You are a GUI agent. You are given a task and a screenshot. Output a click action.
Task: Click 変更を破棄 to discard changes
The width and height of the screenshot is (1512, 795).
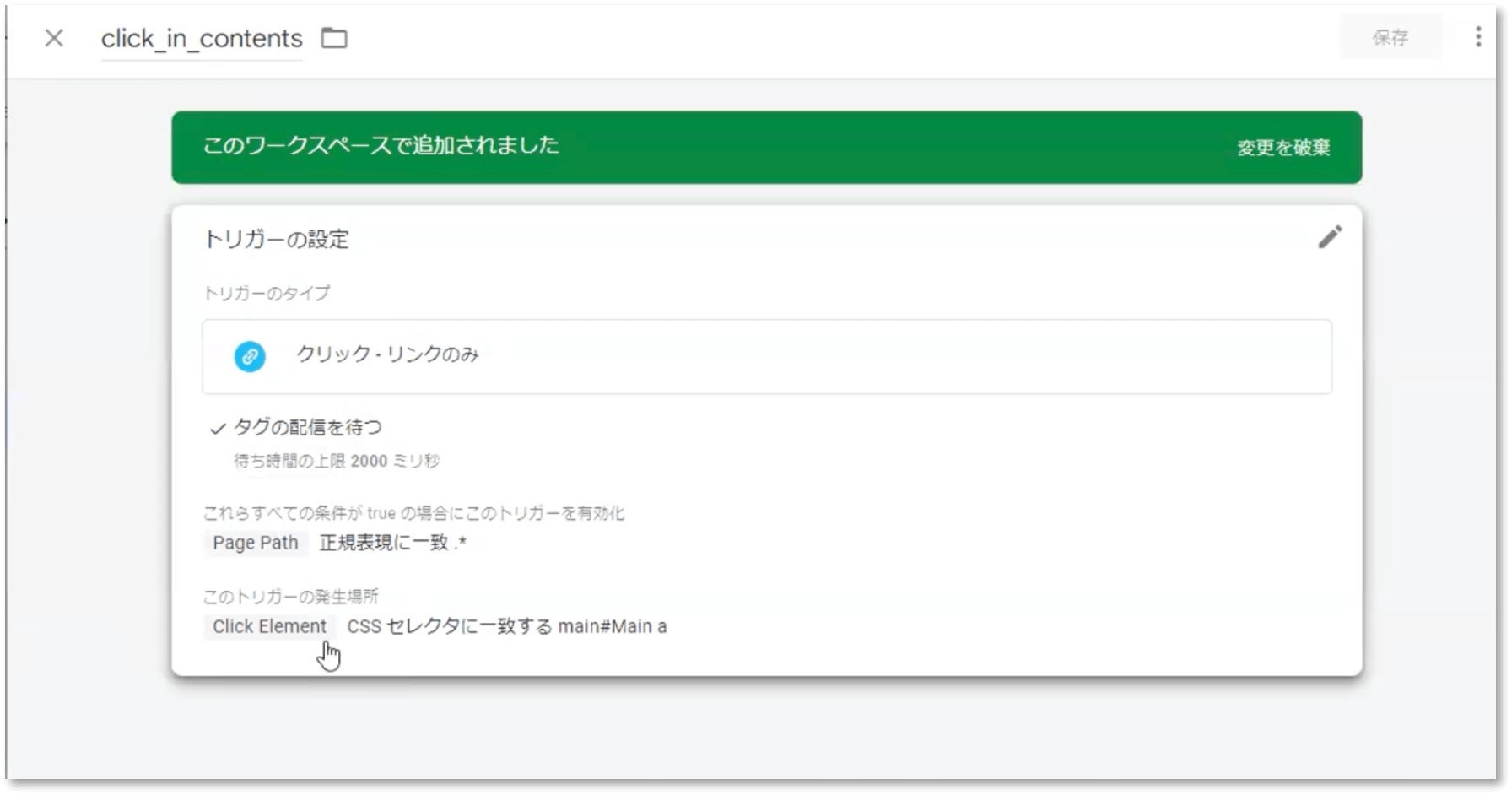pos(1283,148)
